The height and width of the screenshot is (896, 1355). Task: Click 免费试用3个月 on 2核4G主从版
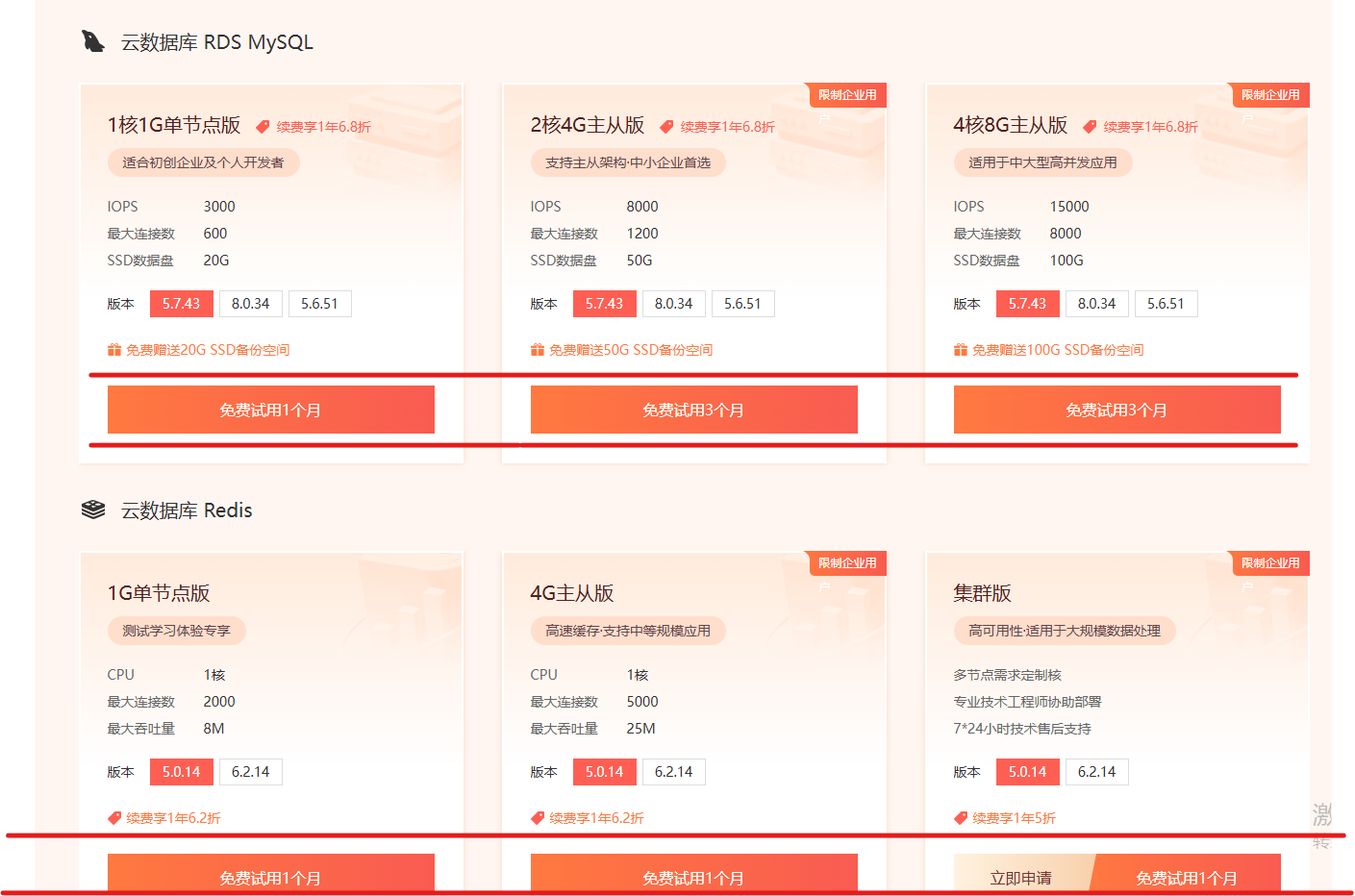tap(694, 410)
